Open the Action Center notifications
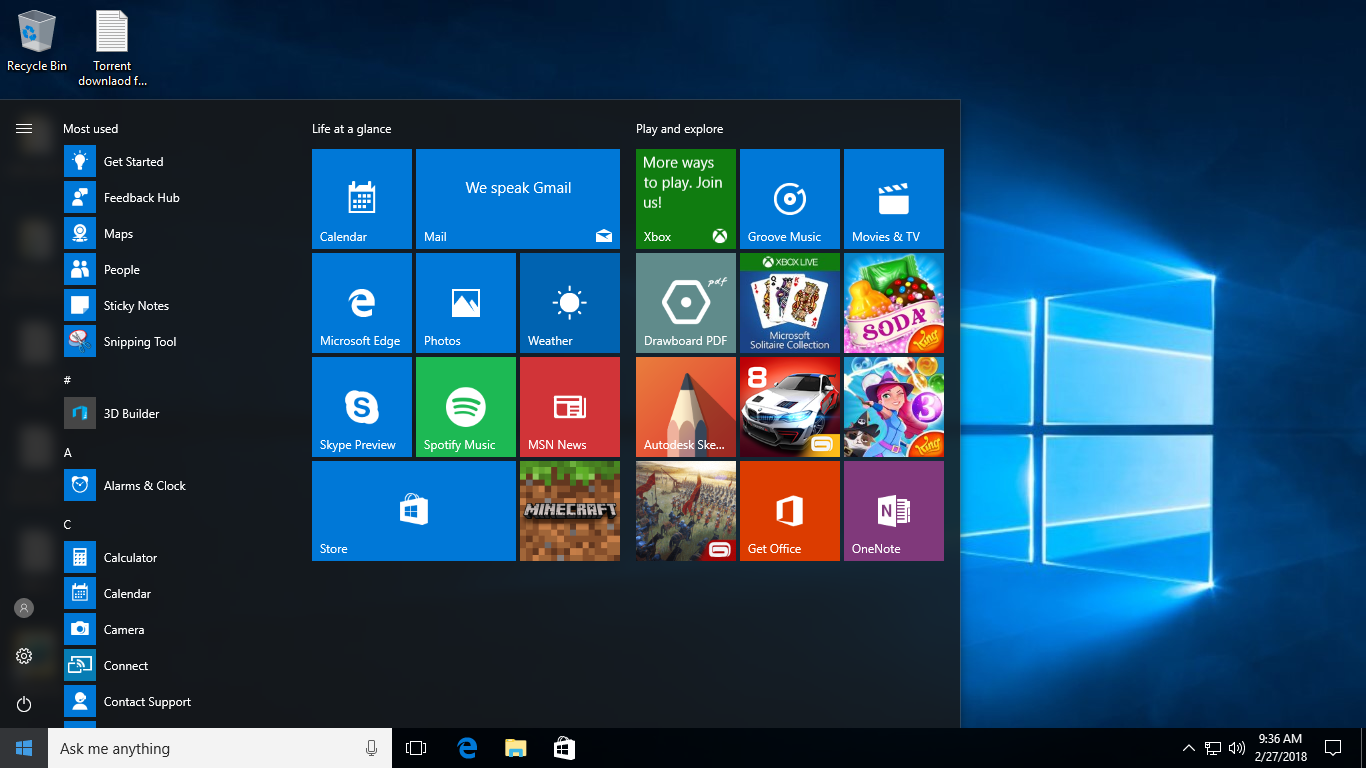Image resolution: width=1366 pixels, height=768 pixels. point(1333,748)
